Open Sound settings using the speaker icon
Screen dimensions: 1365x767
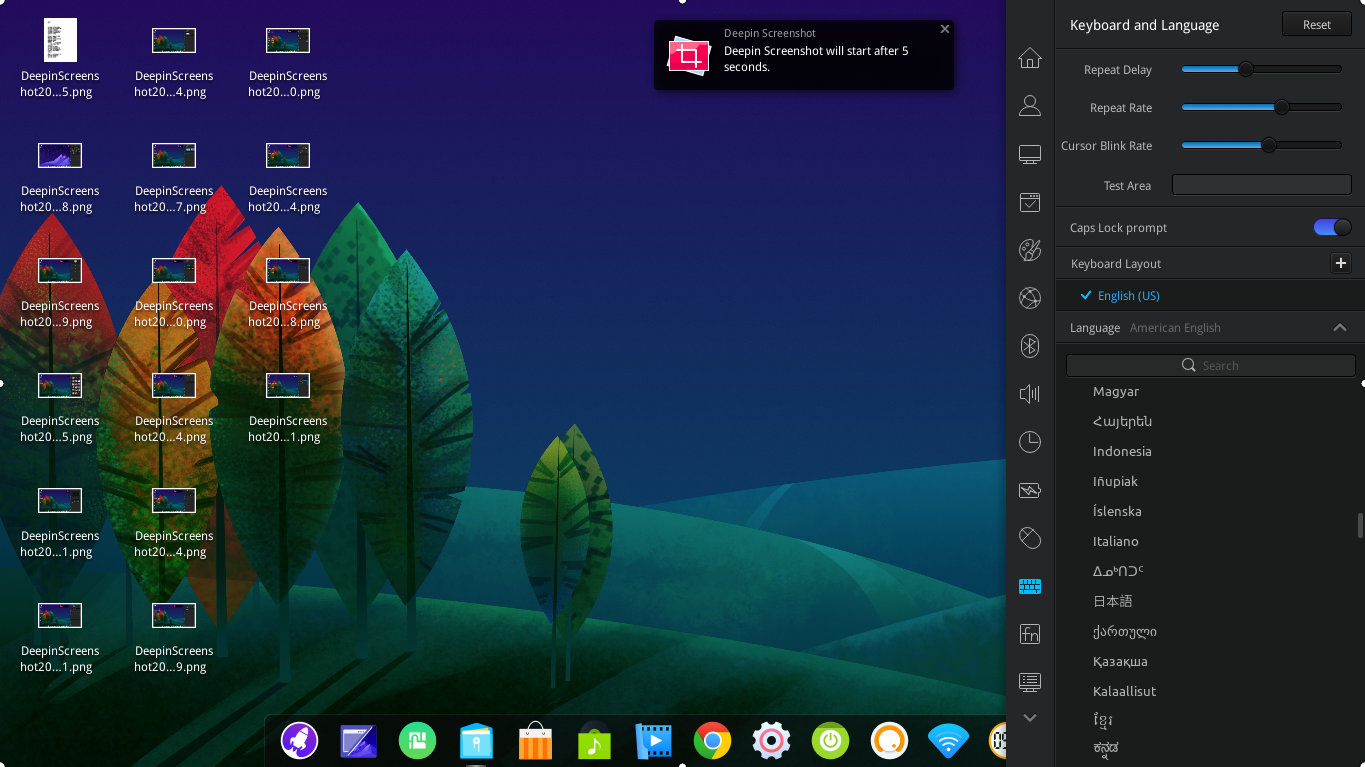1029,394
